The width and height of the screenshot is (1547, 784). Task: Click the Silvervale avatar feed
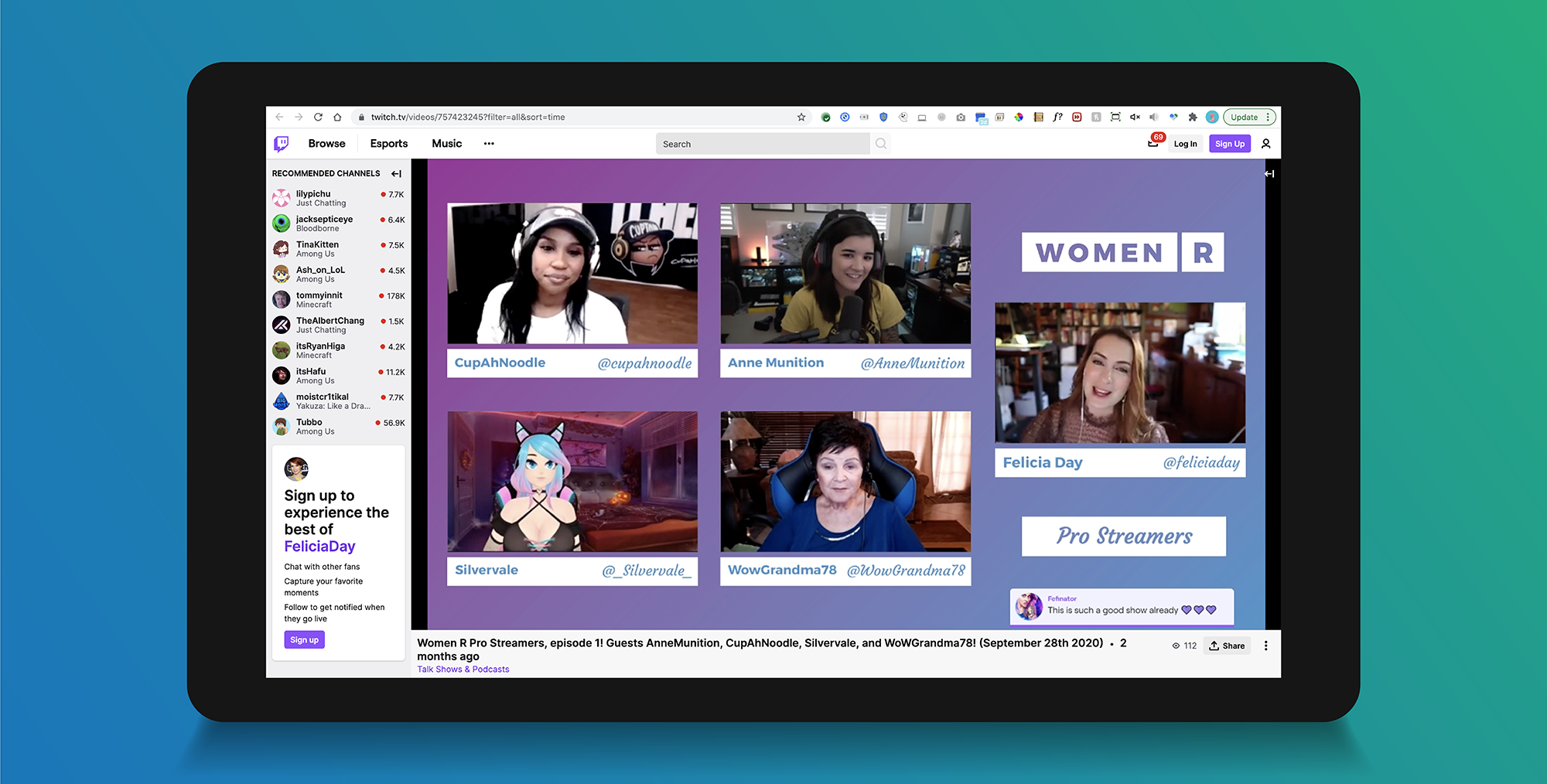click(572, 482)
